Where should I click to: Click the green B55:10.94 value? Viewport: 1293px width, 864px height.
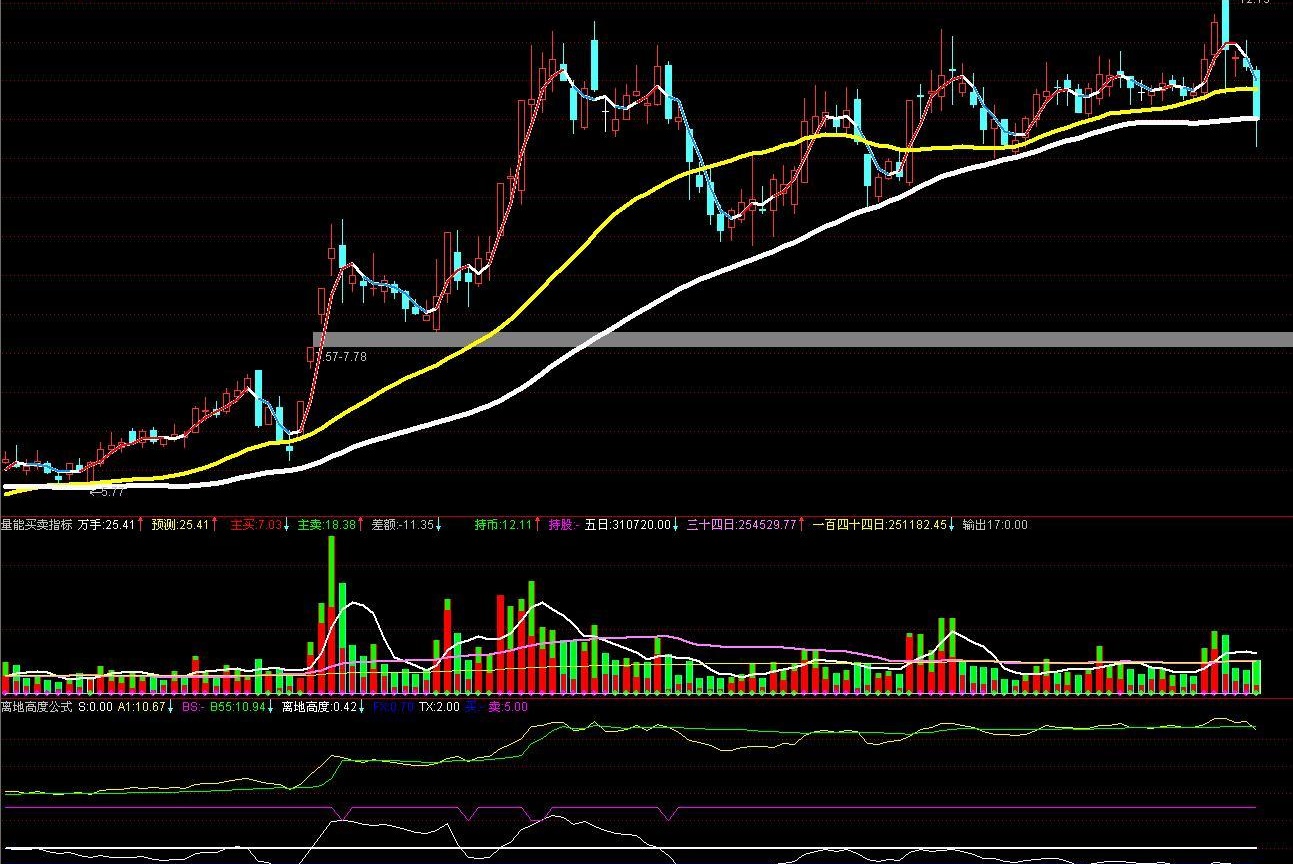236,707
